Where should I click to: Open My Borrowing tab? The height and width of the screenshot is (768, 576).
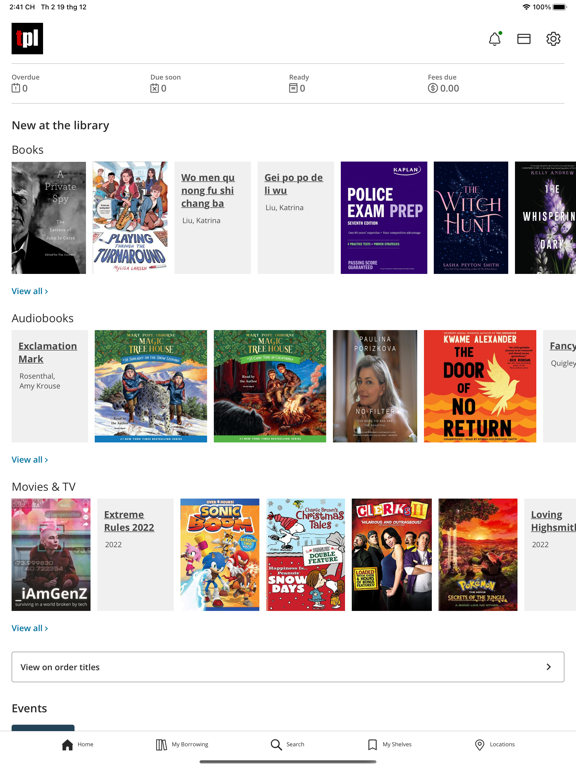click(182, 744)
